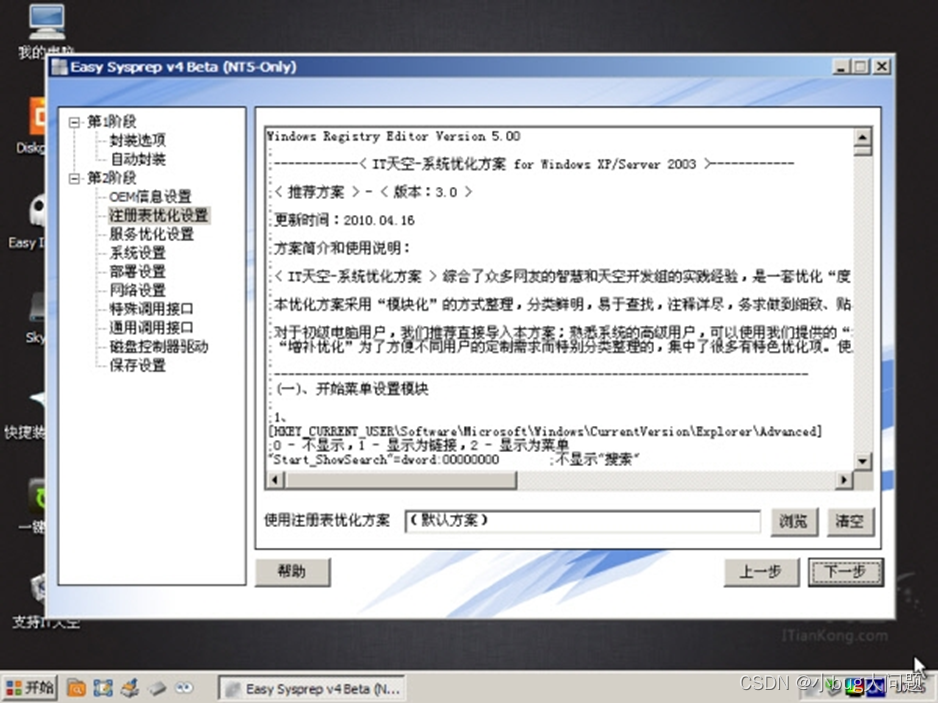Click the '方案简介和使用说明' line
The width and height of the screenshot is (938, 703).
pyautogui.click(x=342, y=248)
